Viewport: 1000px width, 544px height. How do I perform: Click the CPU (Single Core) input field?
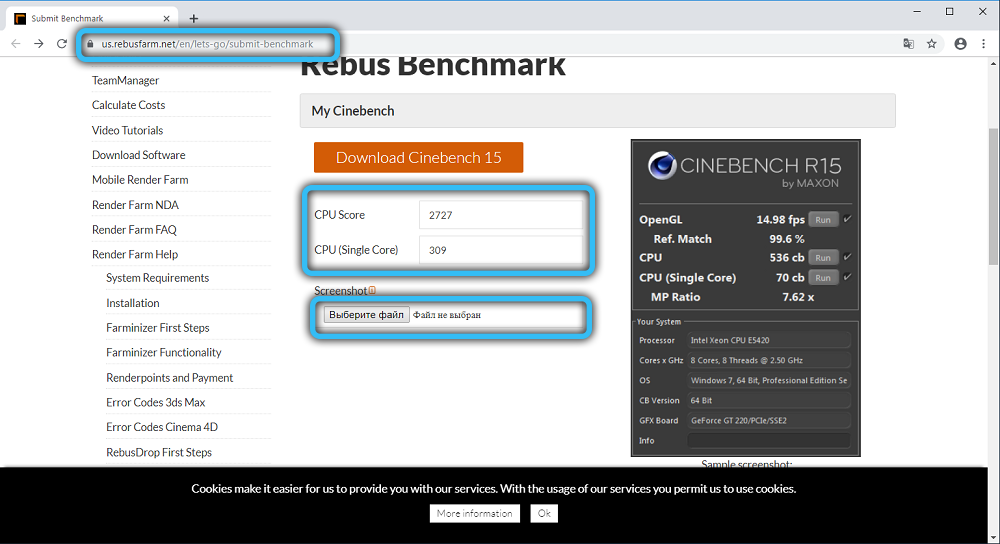click(500, 250)
